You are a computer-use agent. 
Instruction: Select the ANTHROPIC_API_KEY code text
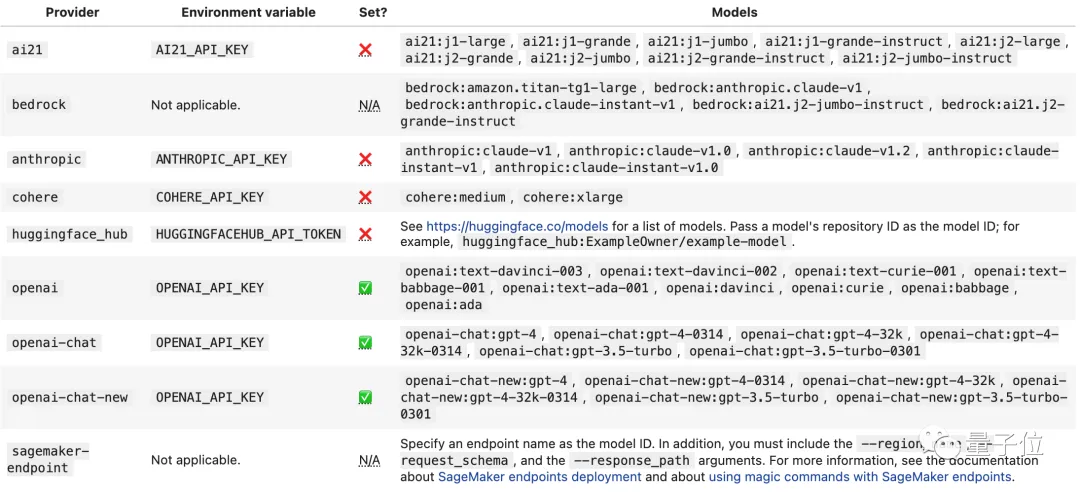pos(221,159)
